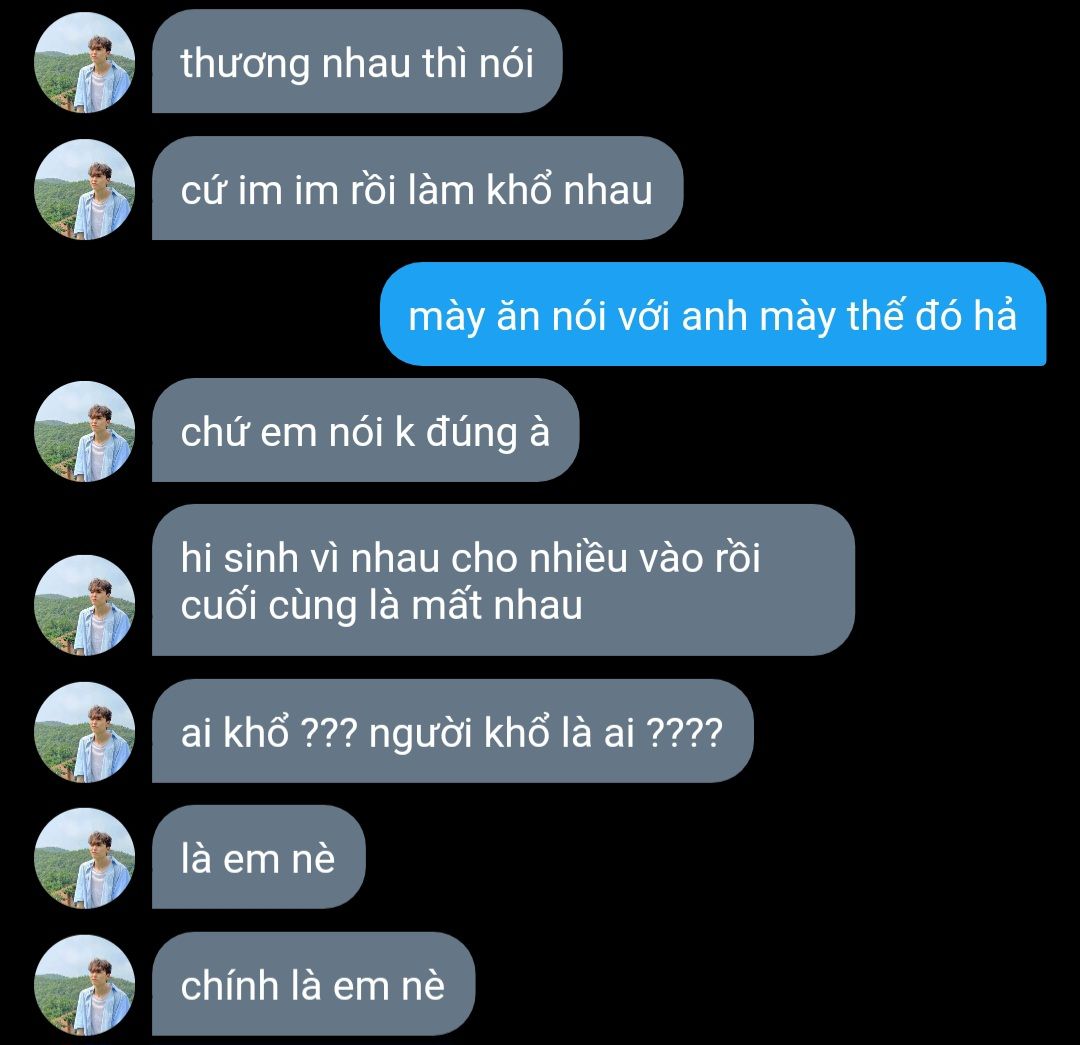This screenshot has width=1080, height=1045.
Task: Select the 'thương nhau thì nói' message bubble
Action: click(357, 61)
